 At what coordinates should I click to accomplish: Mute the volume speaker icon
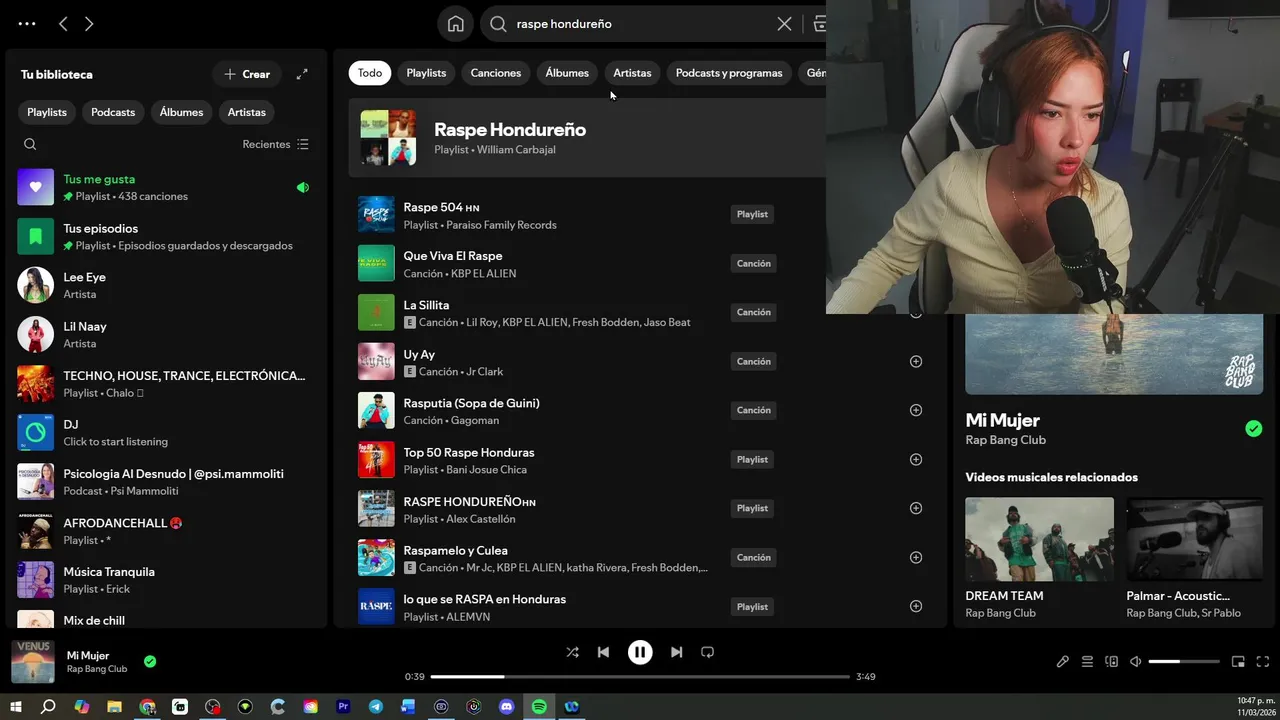[x=1135, y=661]
